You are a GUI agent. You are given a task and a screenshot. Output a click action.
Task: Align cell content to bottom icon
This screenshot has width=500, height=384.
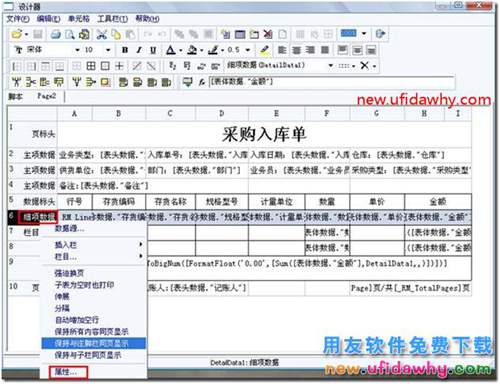pyautogui.click(x=371, y=50)
